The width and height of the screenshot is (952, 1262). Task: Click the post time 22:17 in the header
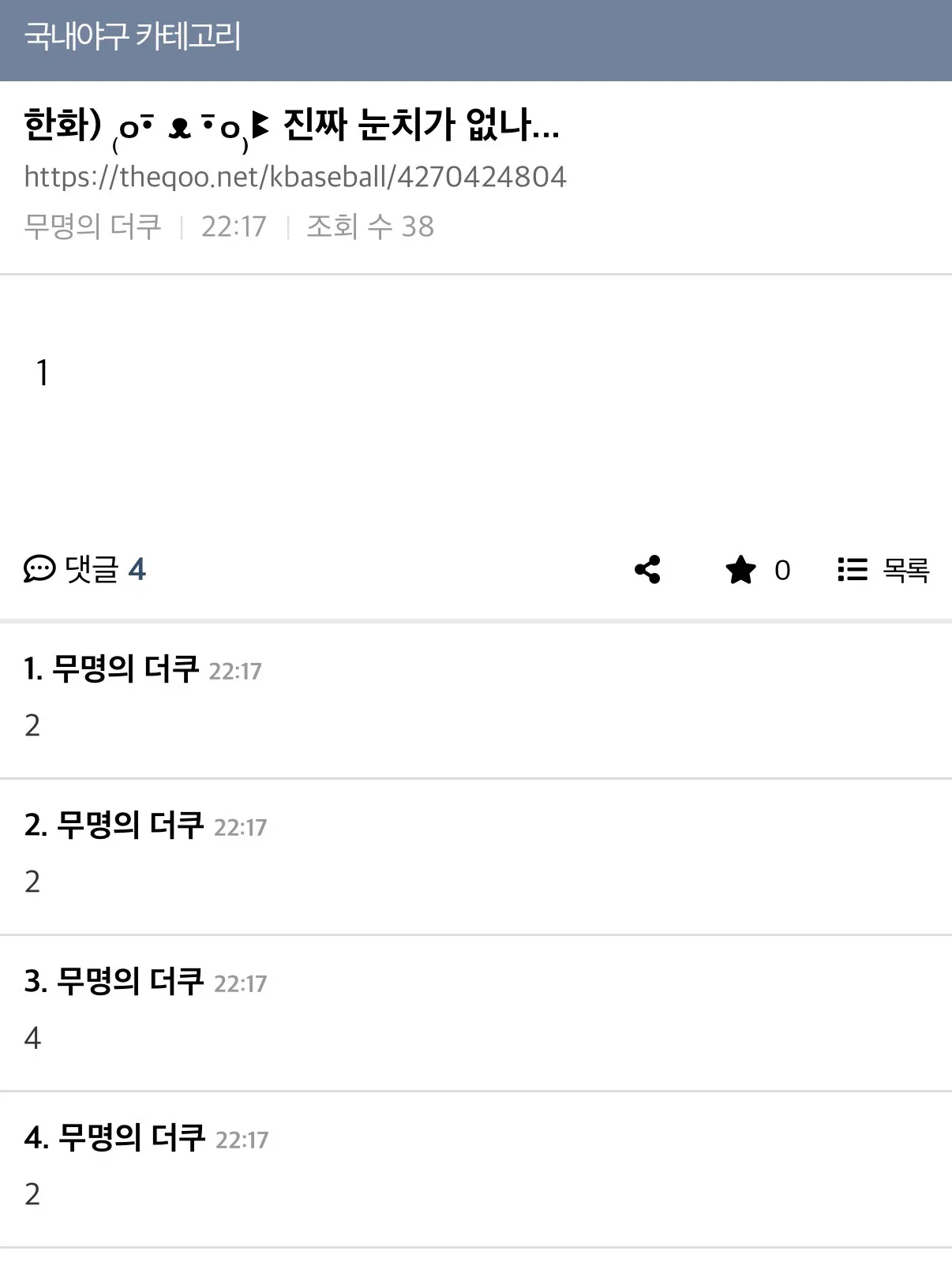click(234, 227)
